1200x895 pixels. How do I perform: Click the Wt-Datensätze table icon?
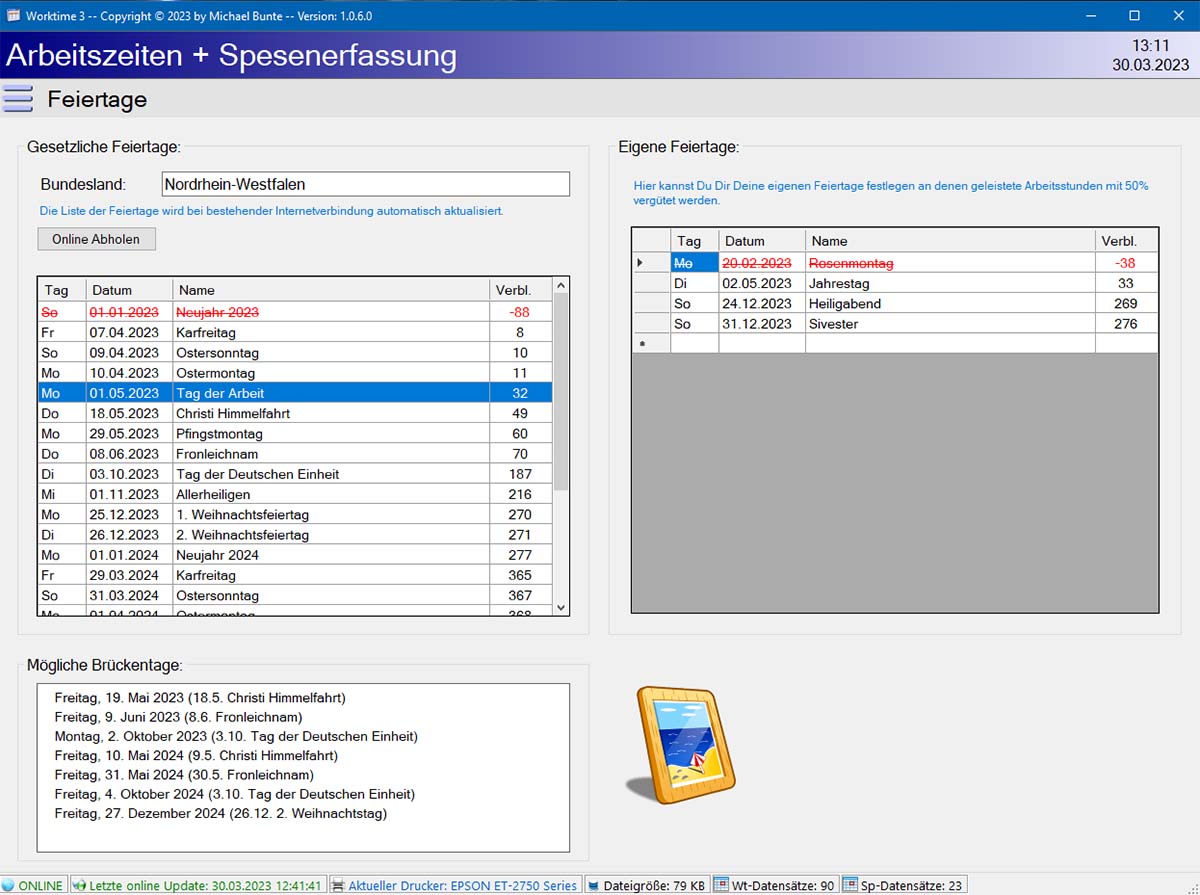721,886
